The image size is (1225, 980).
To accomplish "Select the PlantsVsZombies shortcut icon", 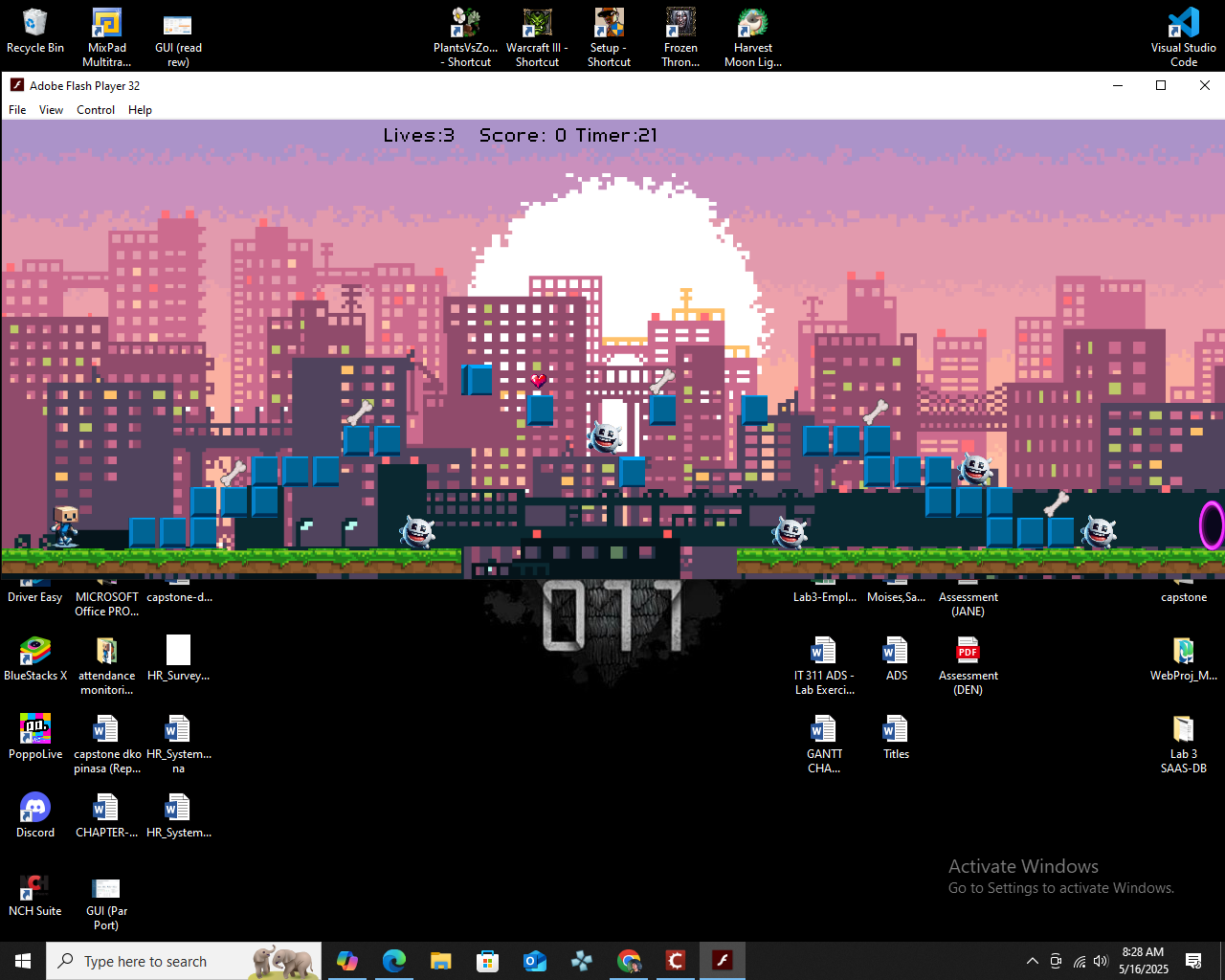I will coord(465,37).
